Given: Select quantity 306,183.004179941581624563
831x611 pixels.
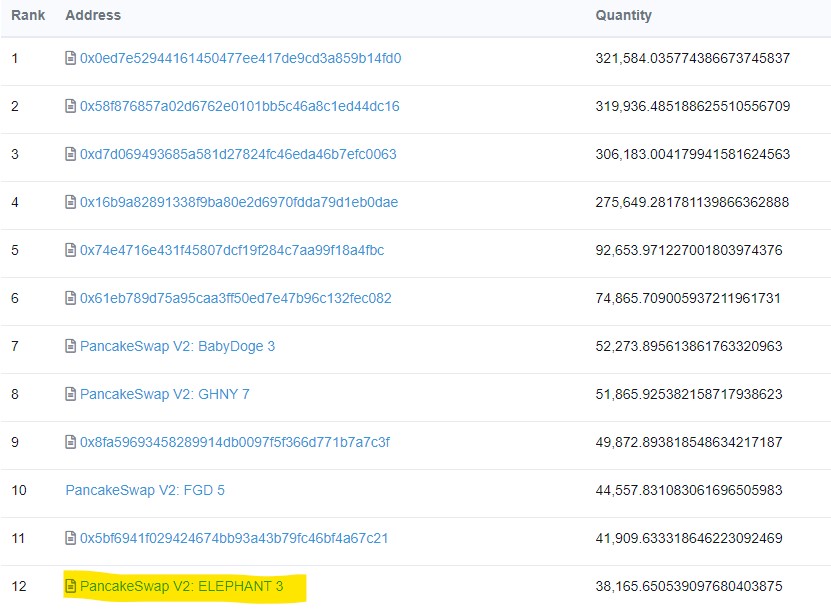Looking at the screenshot, I should 693,154.
